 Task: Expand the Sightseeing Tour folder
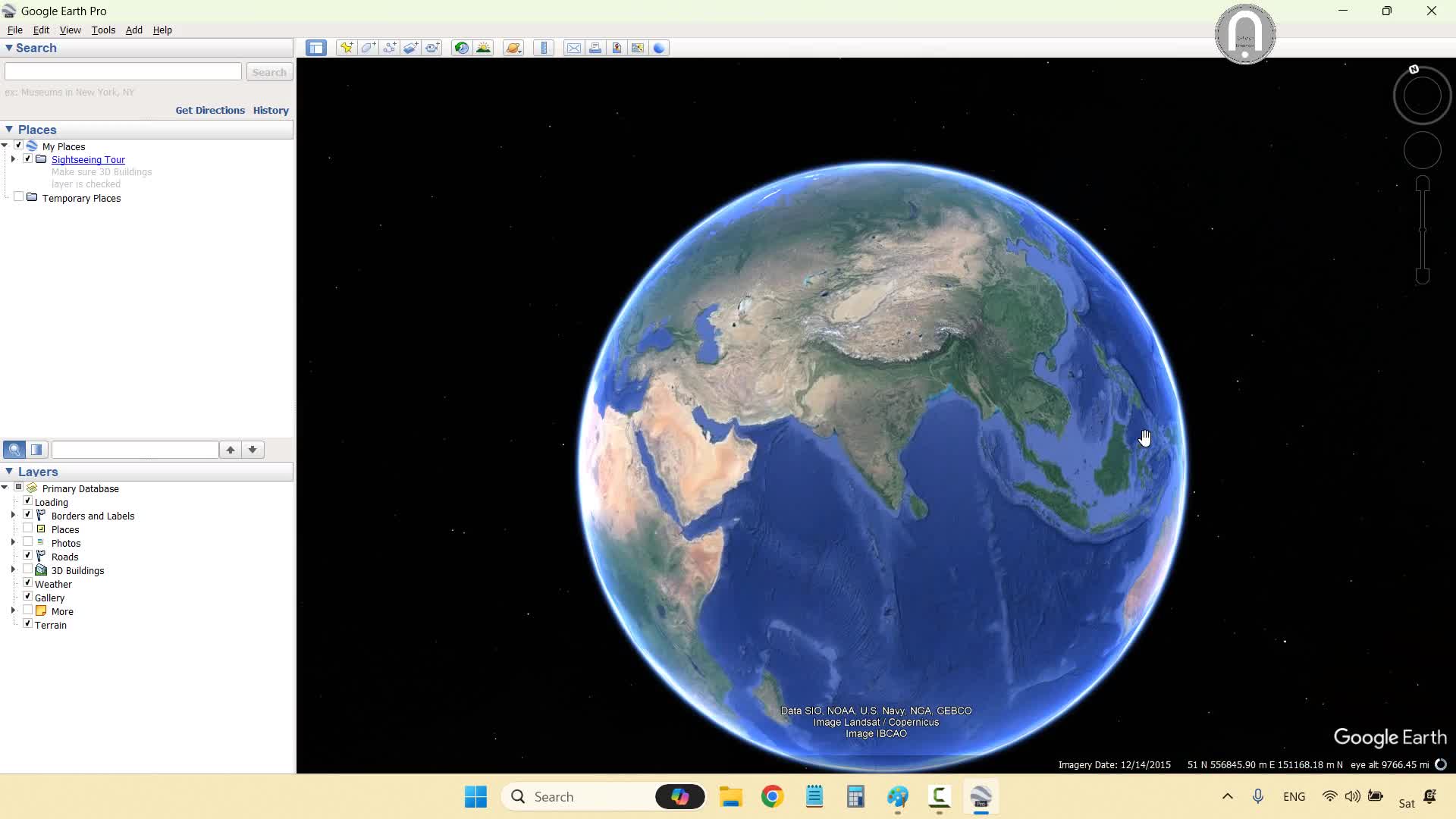(13, 159)
